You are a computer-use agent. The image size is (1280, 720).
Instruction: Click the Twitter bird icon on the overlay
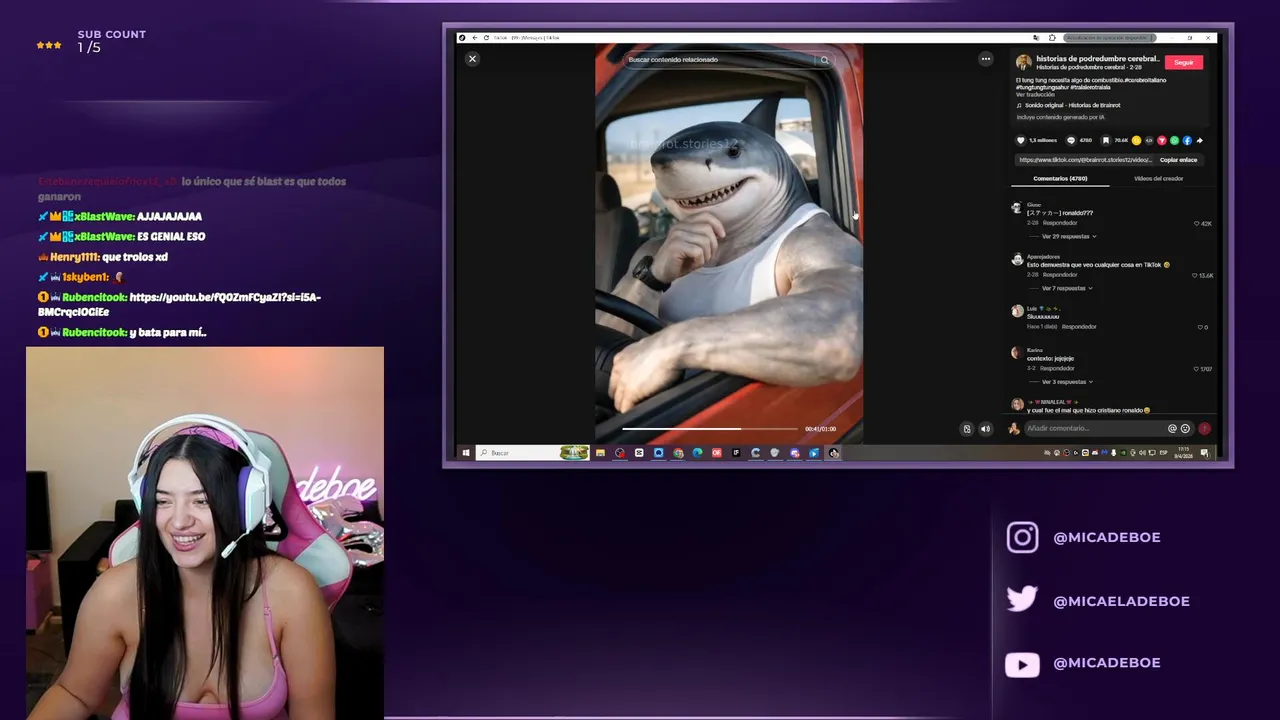point(1022,599)
